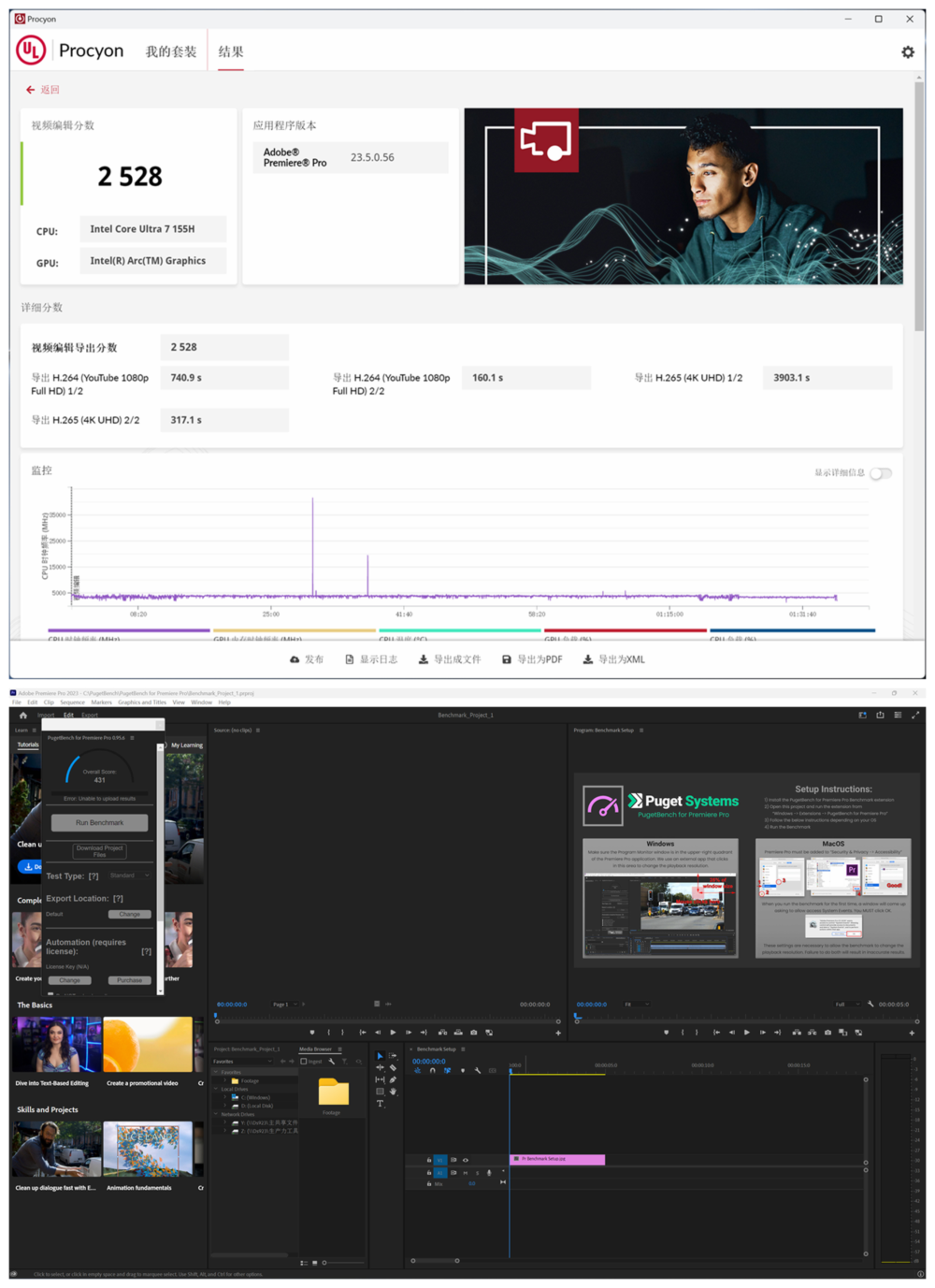The image size is (935, 1288).
Task: Click 导出为PDF in Procyon
Action: click(x=532, y=659)
